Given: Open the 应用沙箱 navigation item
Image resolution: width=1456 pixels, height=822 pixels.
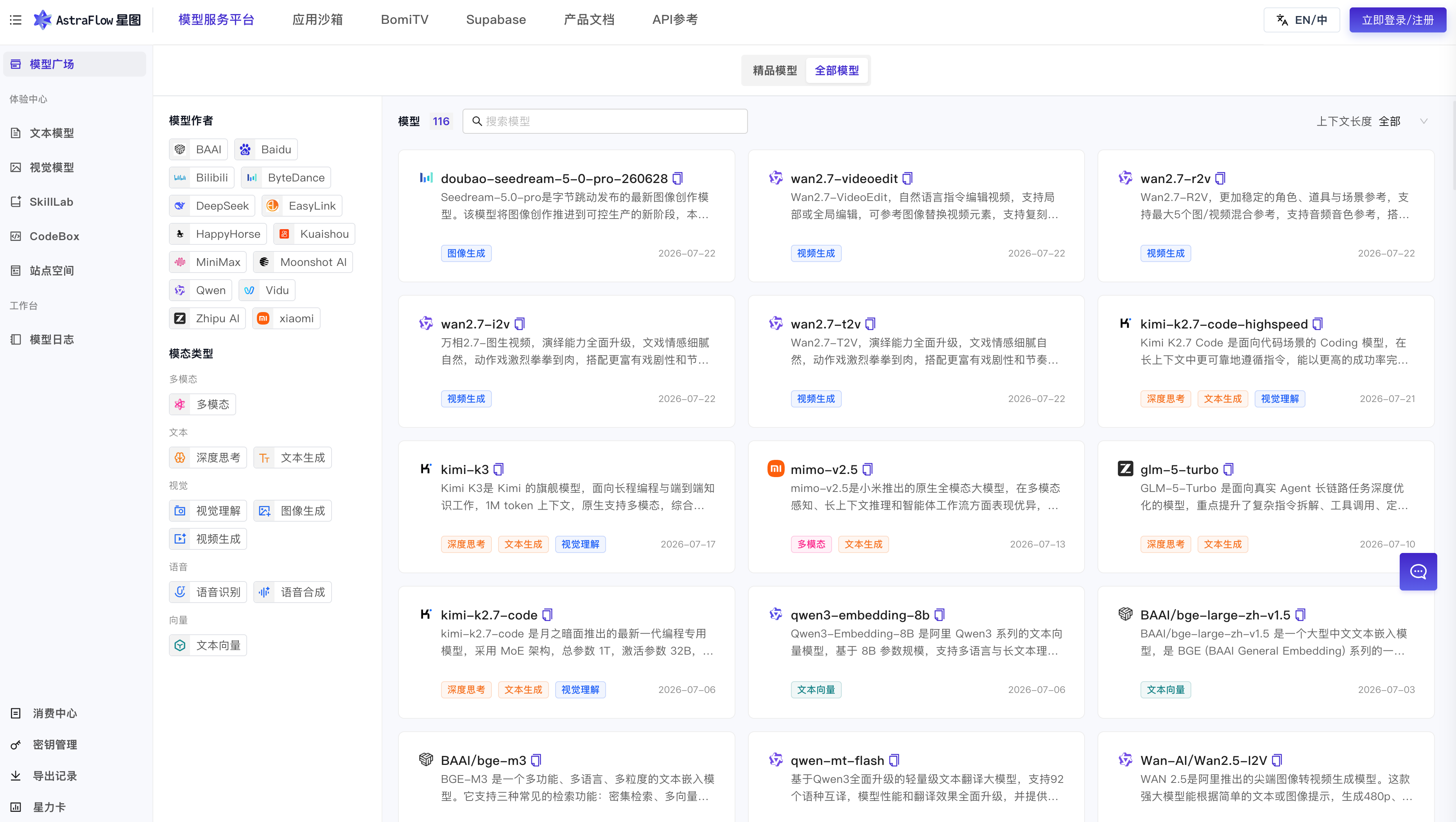Looking at the screenshot, I should 317,20.
